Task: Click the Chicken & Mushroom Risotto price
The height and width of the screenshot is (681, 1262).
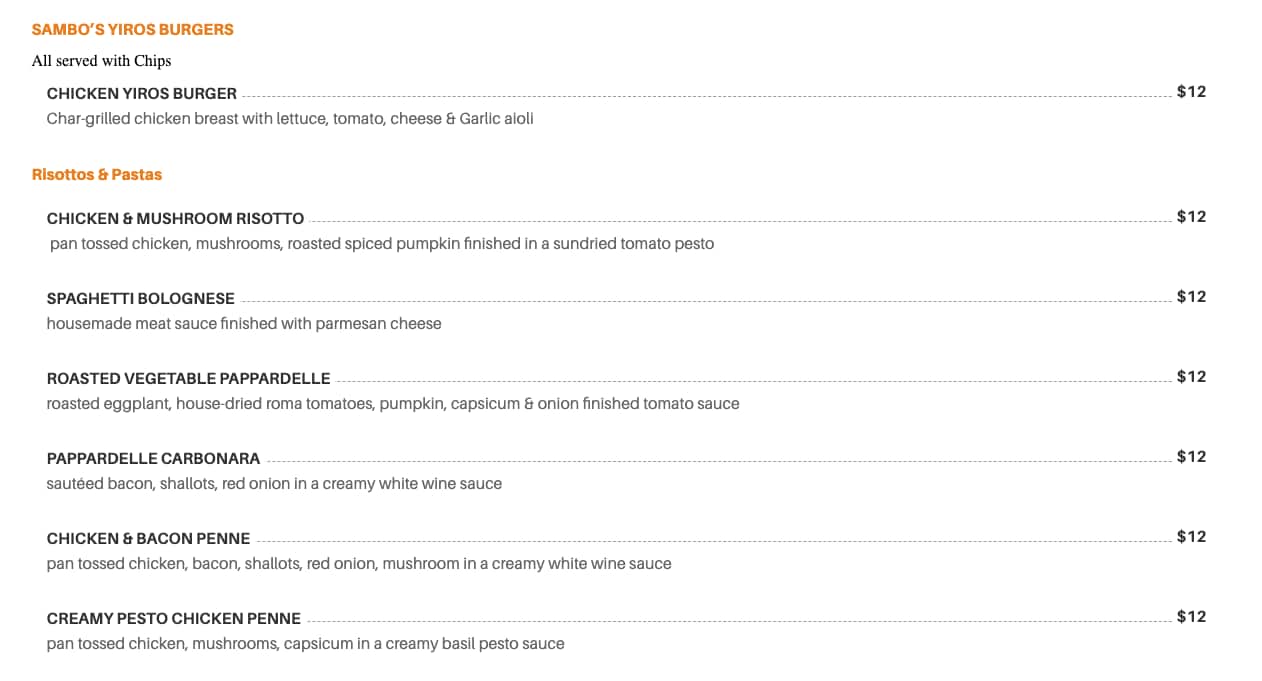Action: [1191, 217]
